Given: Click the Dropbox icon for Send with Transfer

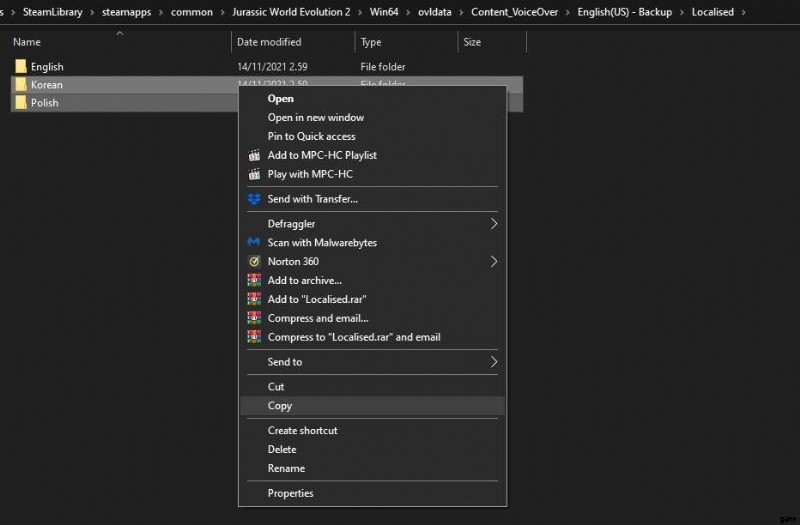Looking at the screenshot, I should click(253, 199).
